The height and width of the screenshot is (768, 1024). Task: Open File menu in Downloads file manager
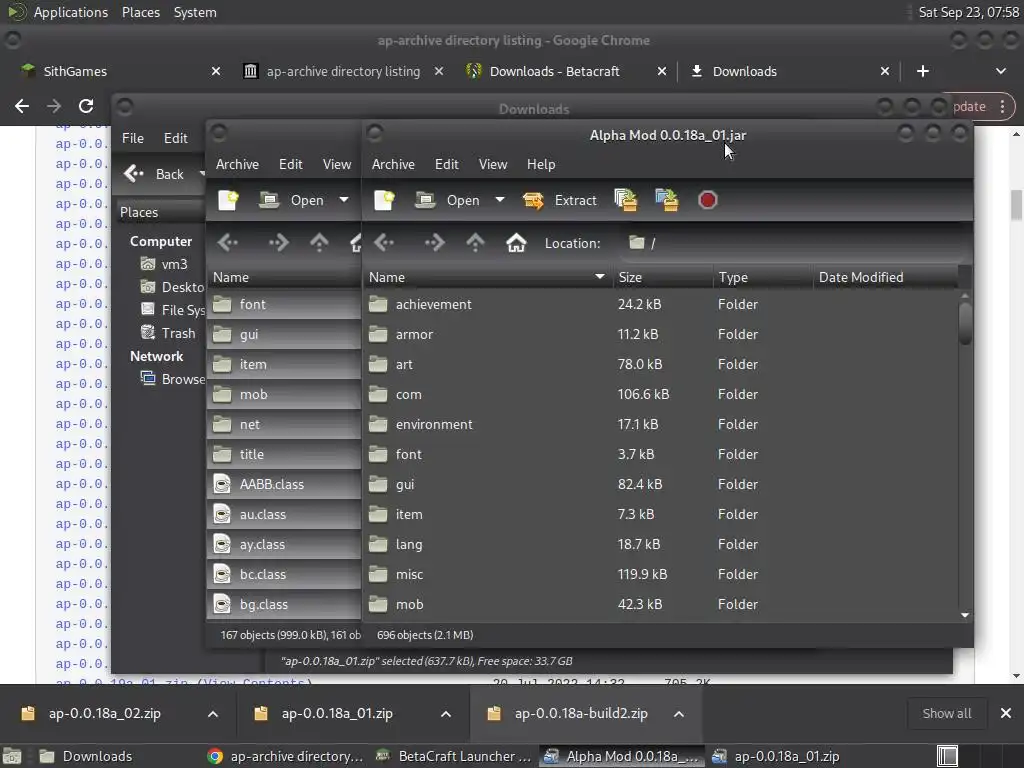[133, 138]
